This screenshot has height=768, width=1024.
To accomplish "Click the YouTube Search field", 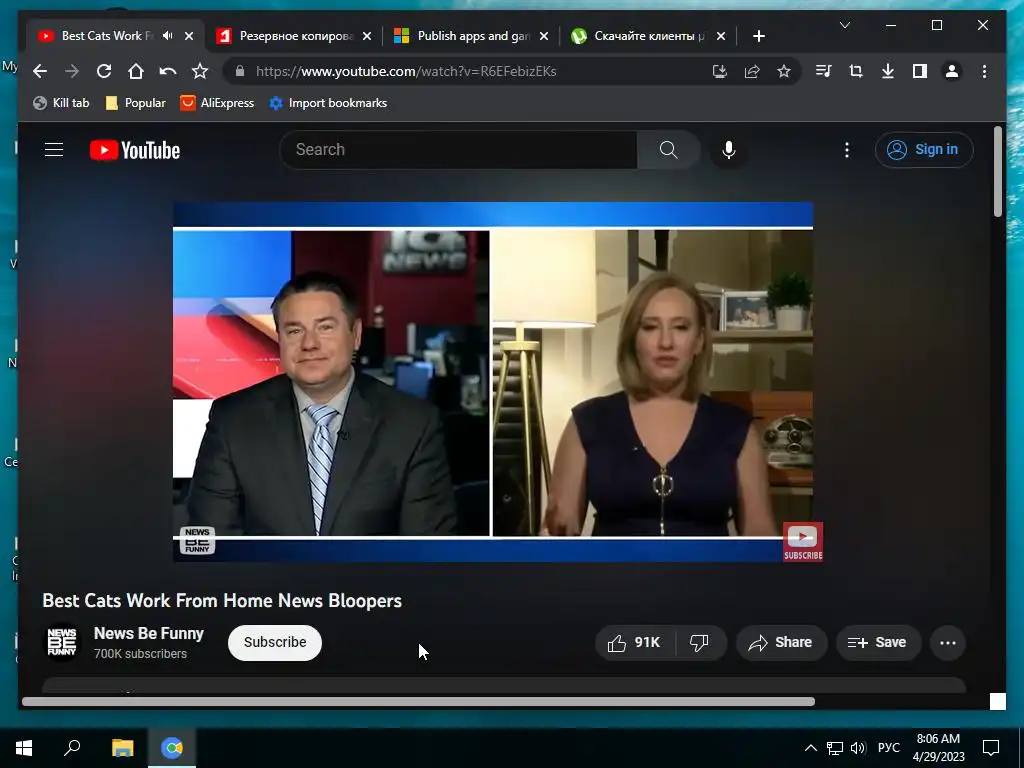I will (458, 150).
